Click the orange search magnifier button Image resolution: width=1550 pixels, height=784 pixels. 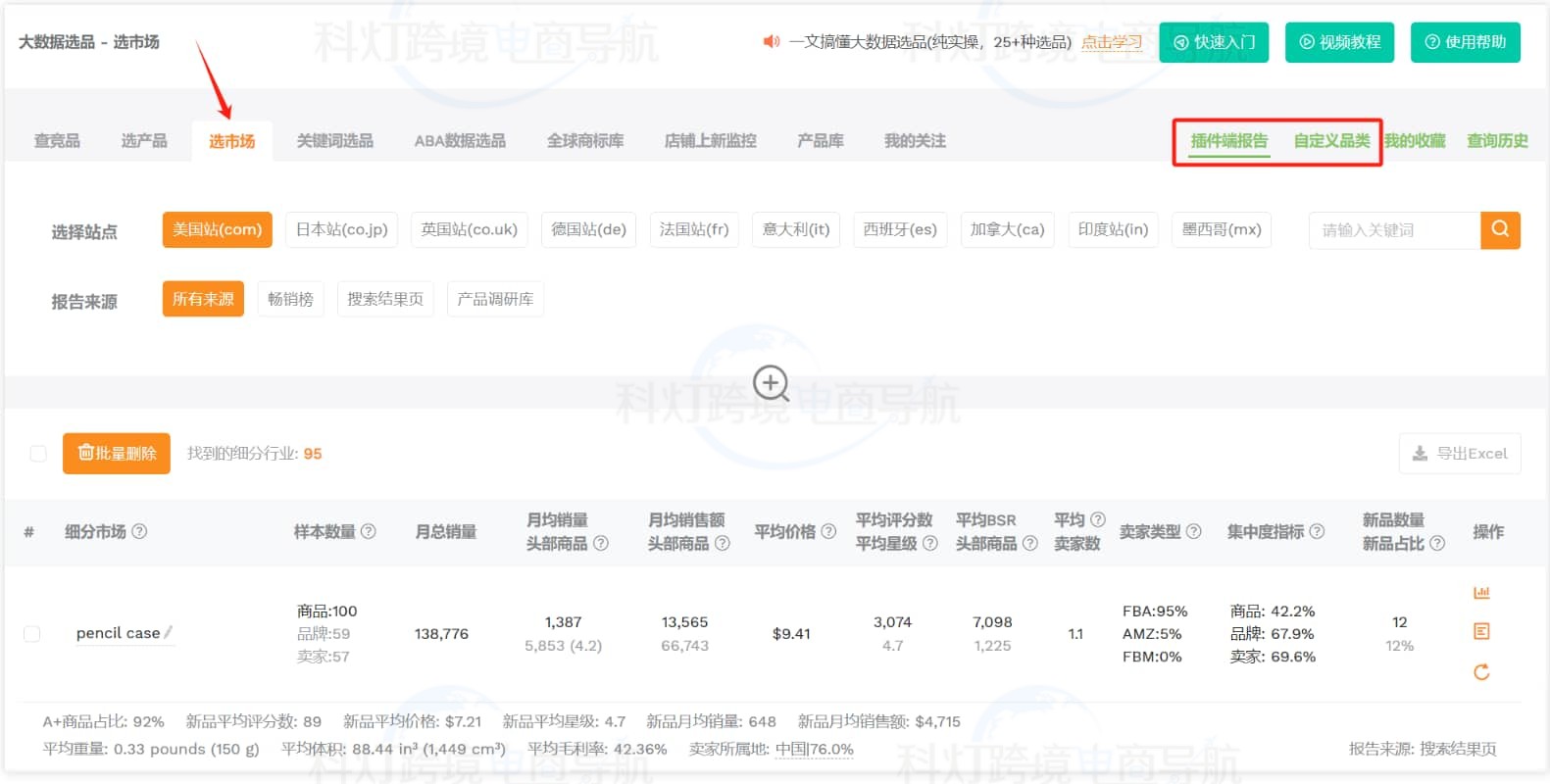click(1500, 230)
